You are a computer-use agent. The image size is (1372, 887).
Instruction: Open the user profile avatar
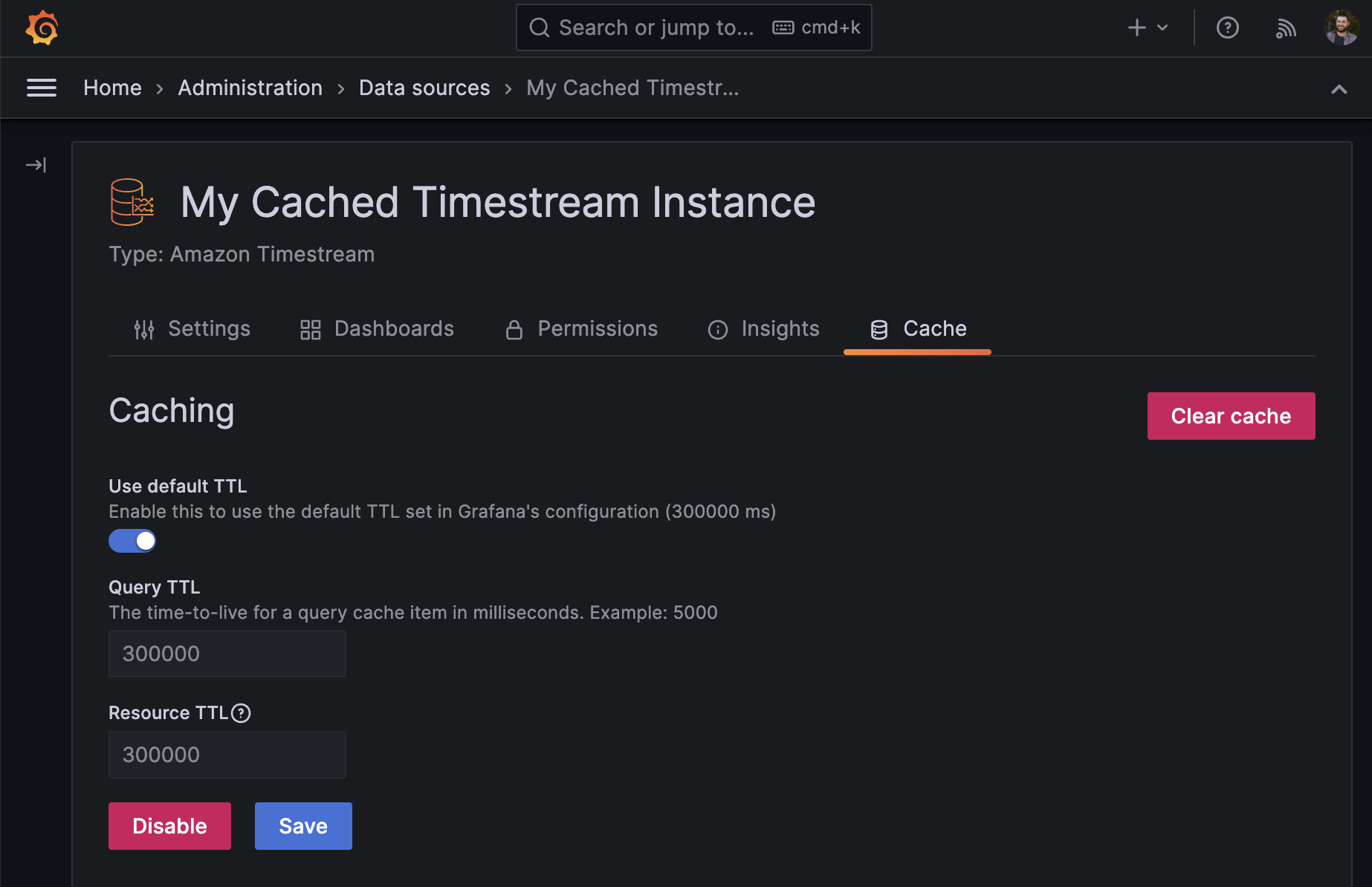point(1342,28)
